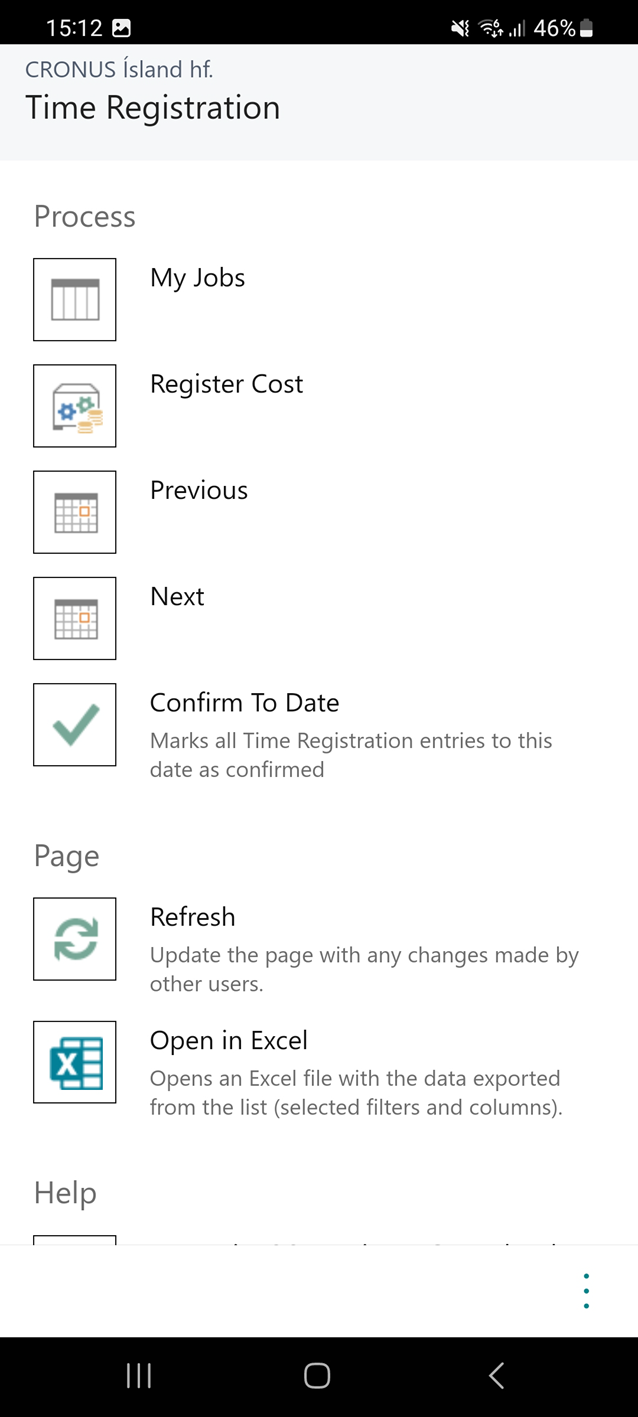Tap the Next calendar icon
Screen dimensions: 638x1417
coord(75,618)
